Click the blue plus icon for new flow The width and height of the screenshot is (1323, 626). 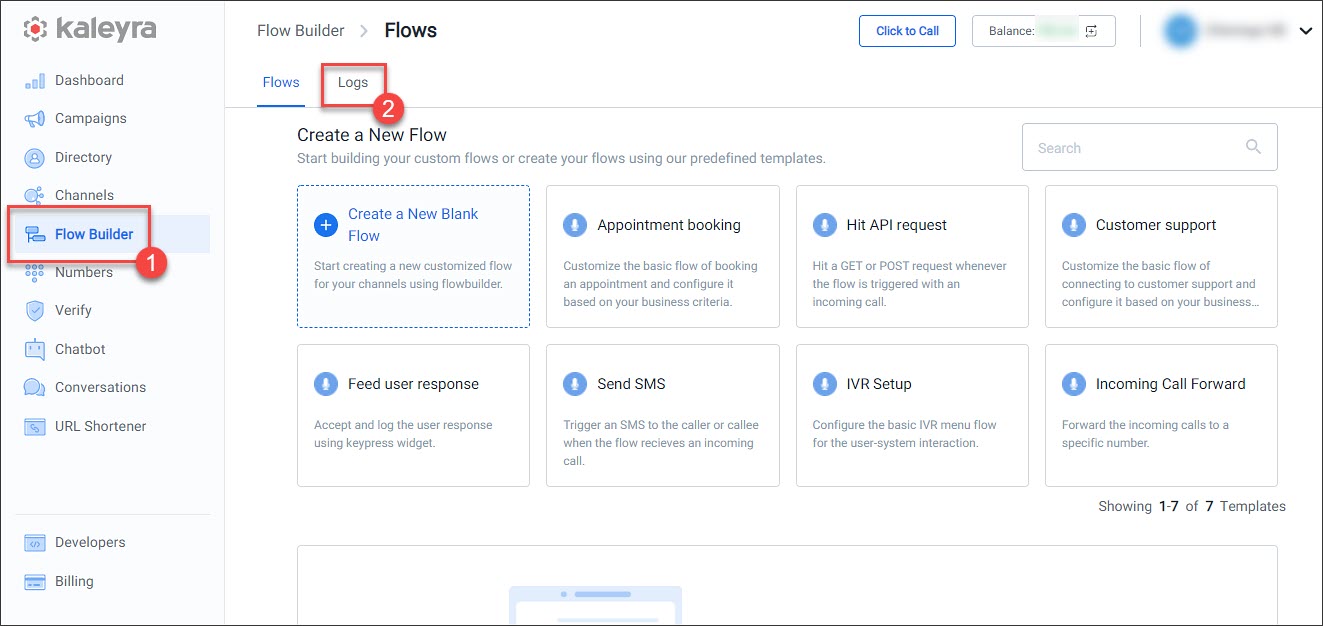(x=326, y=225)
